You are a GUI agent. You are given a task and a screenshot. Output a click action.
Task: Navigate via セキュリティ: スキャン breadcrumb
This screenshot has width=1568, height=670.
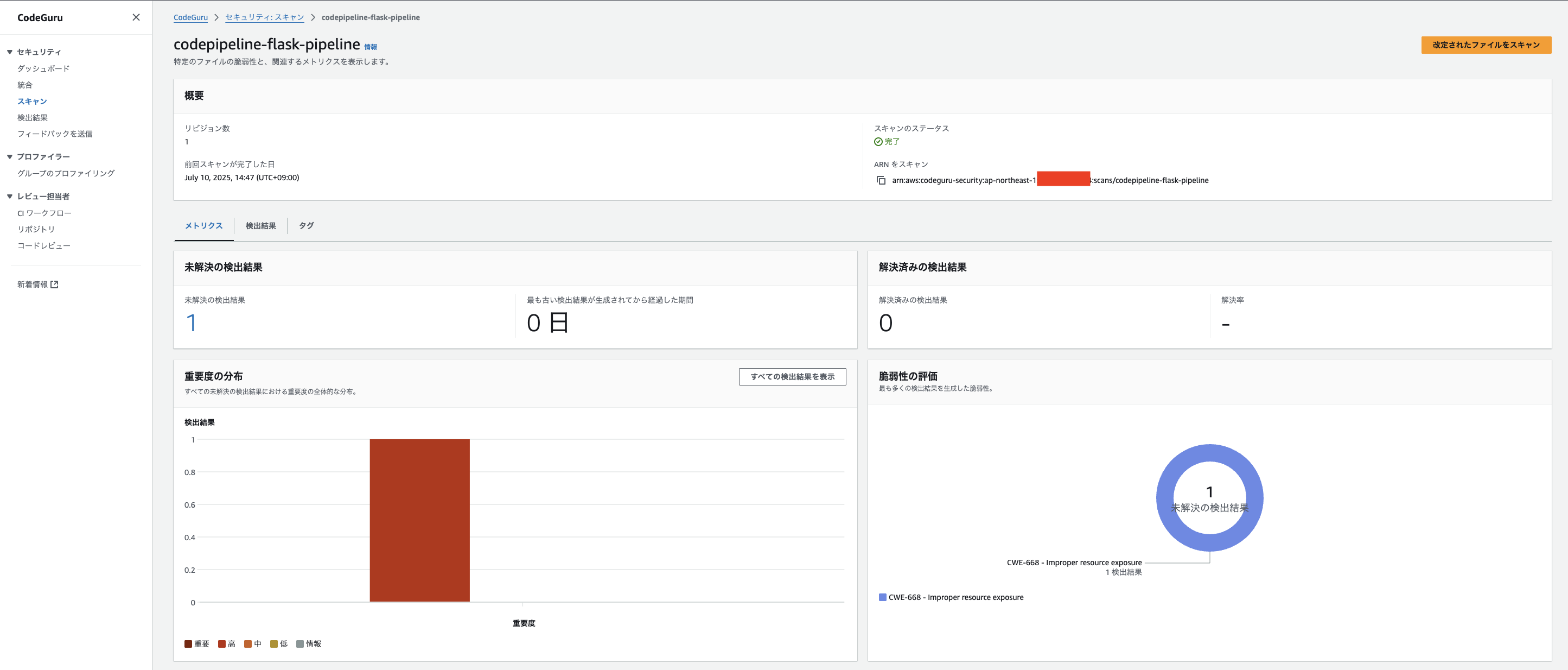264,17
